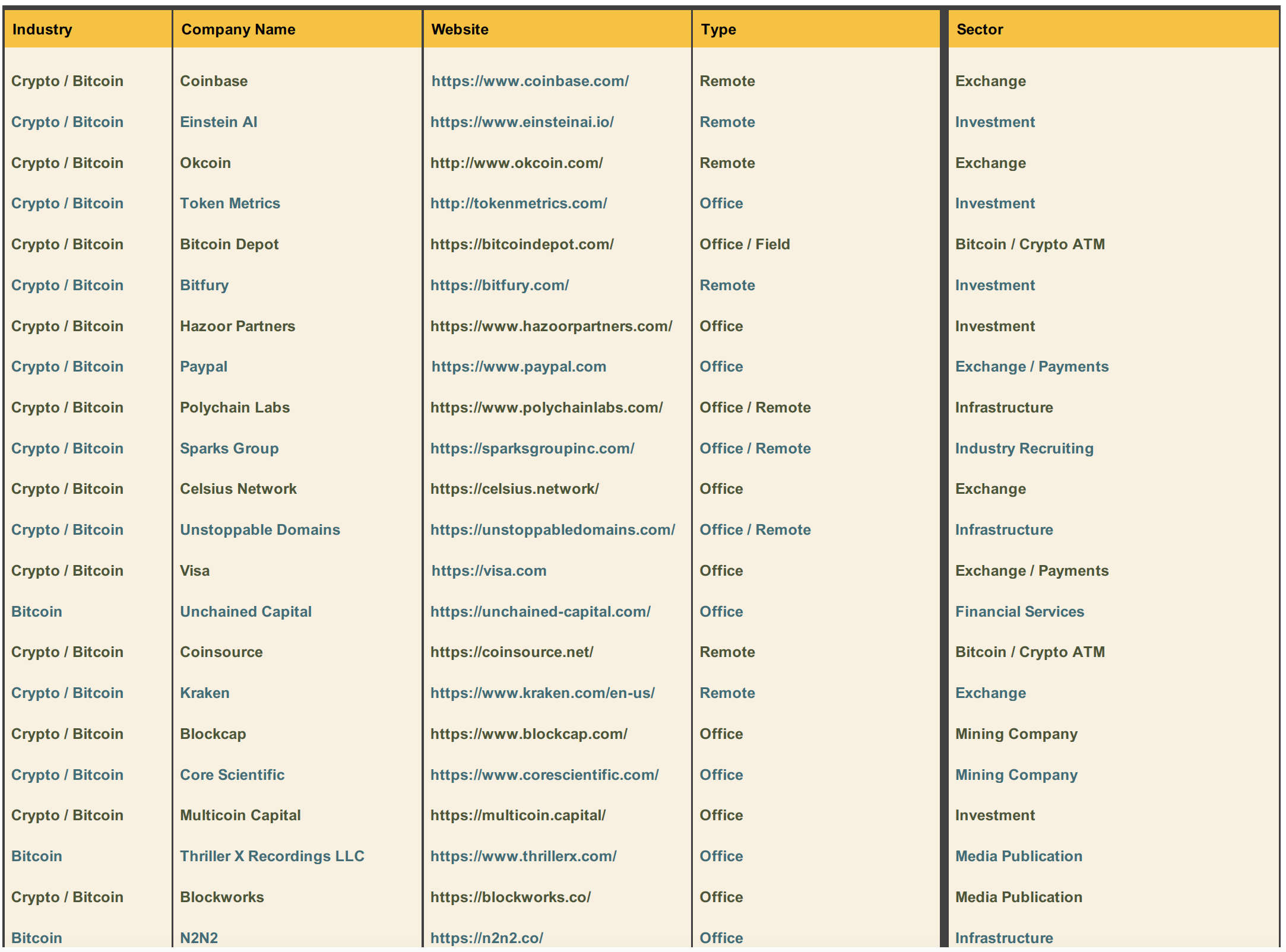This screenshot has height=952, width=1286.
Task: Follow https://sparksgroupinc.com/ link
Action: 532,448
